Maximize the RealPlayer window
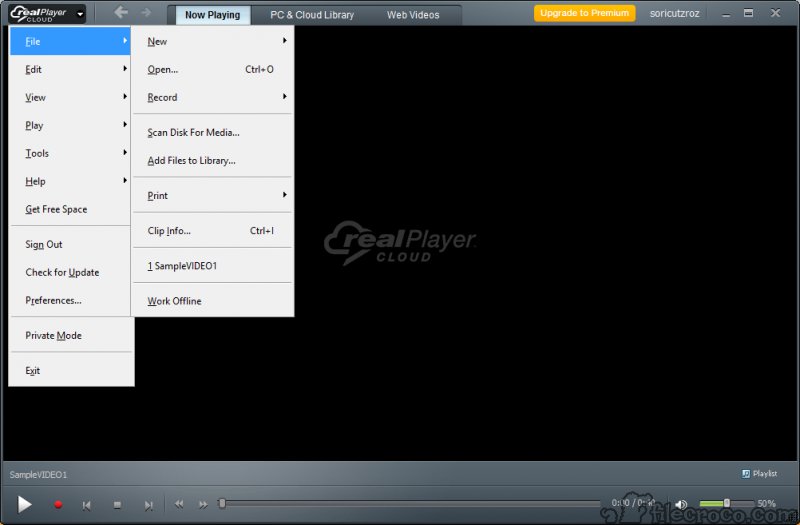This screenshot has width=800, height=525. point(748,13)
